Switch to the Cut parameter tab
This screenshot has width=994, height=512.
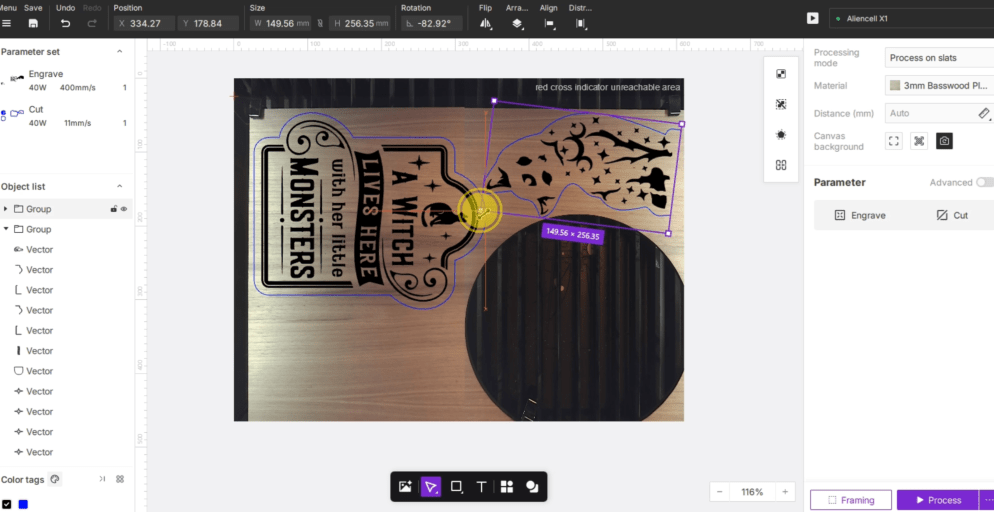(x=952, y=215)
